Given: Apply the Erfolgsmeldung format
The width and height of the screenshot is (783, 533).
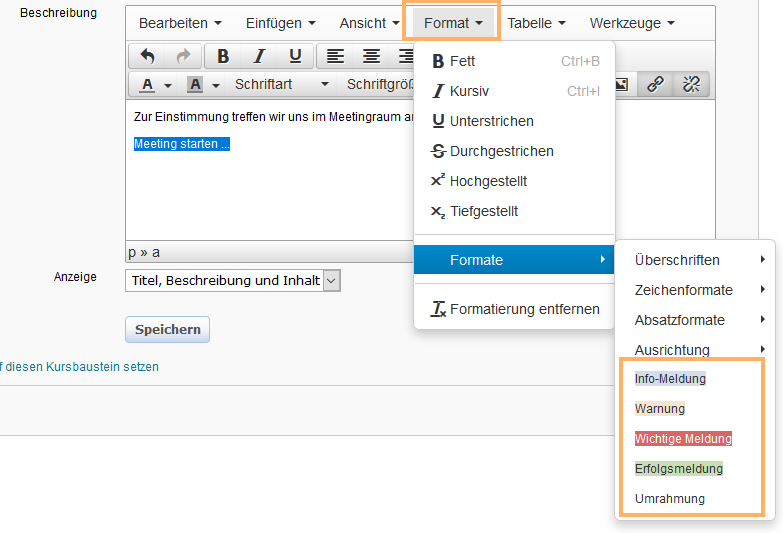Looking at the screenshot, I should click(x=679, y=469).
